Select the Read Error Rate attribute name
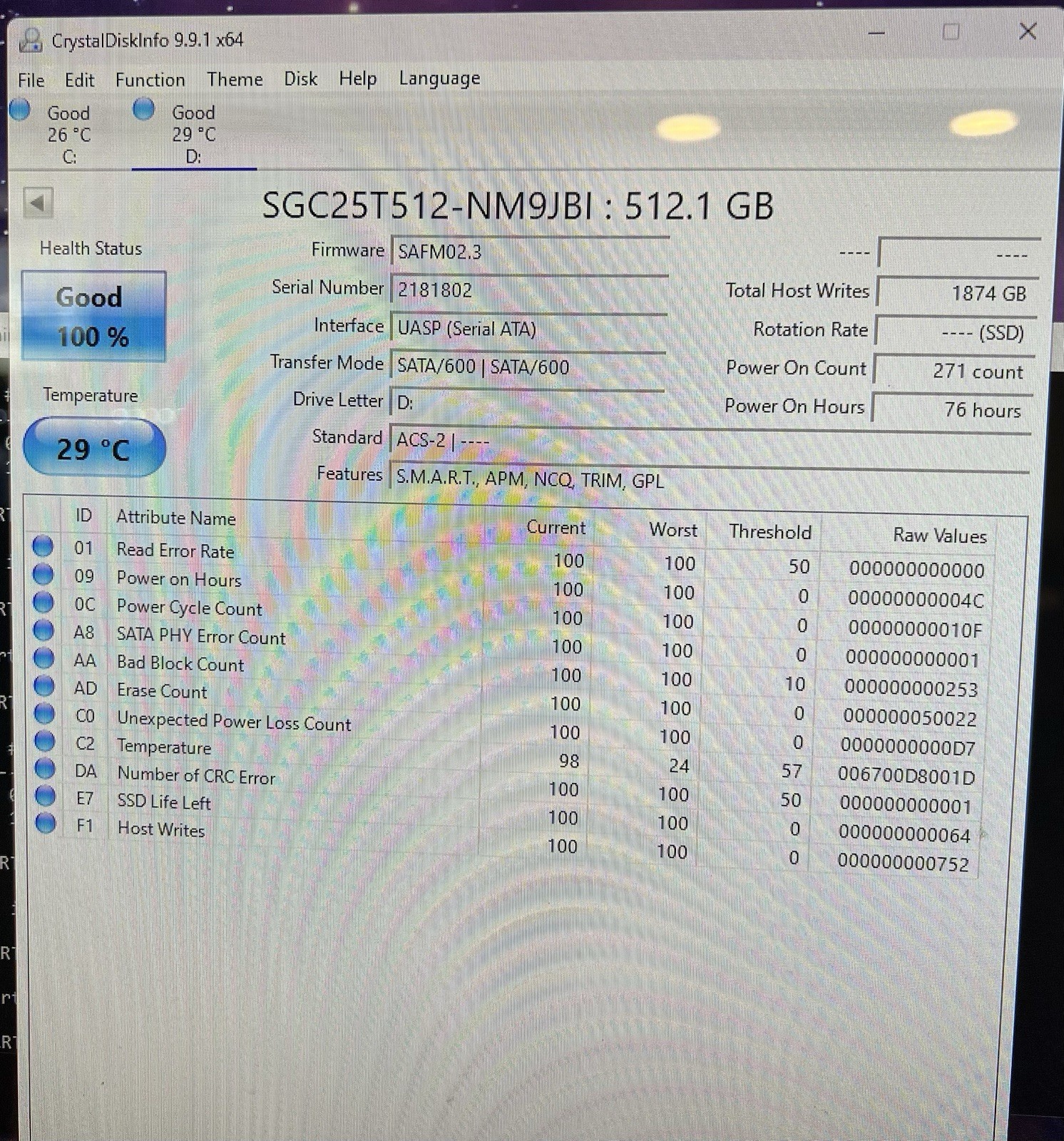This screenshot has width=1064, height=1141. (175, 551)
